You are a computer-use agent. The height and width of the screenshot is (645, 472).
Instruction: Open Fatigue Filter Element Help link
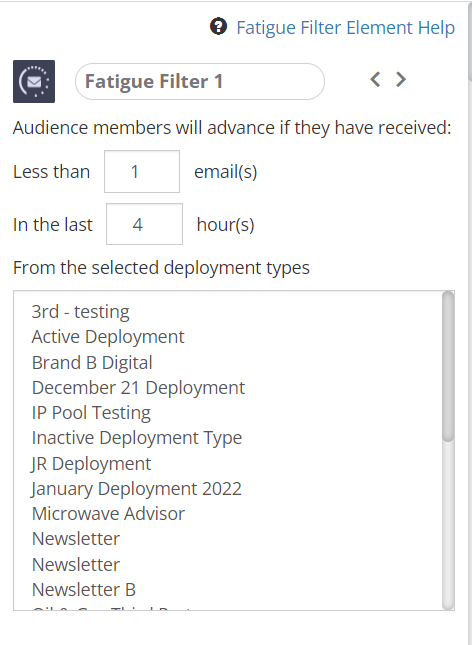(346, 28)
